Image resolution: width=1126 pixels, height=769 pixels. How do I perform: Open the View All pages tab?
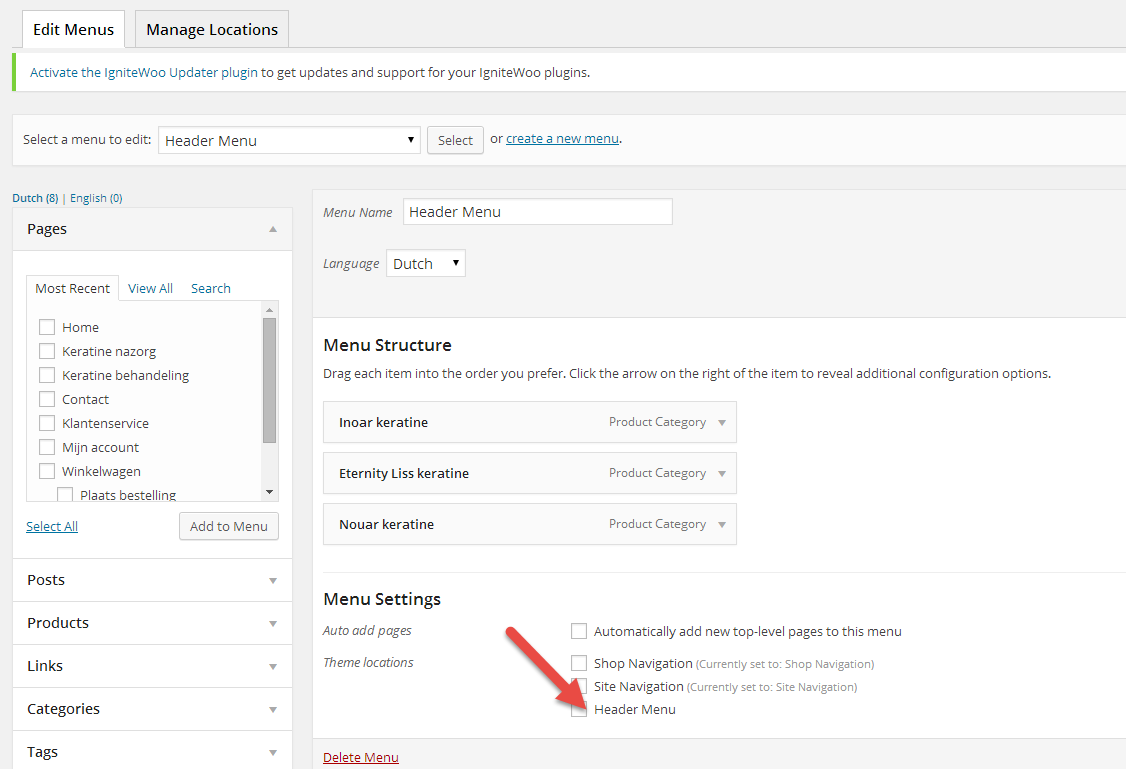point(150,288)
